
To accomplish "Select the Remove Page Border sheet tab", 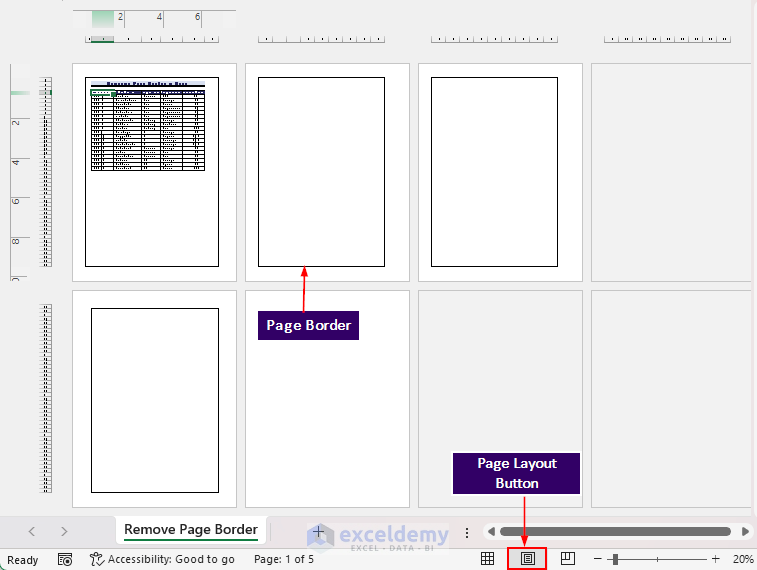I will 191,529.
